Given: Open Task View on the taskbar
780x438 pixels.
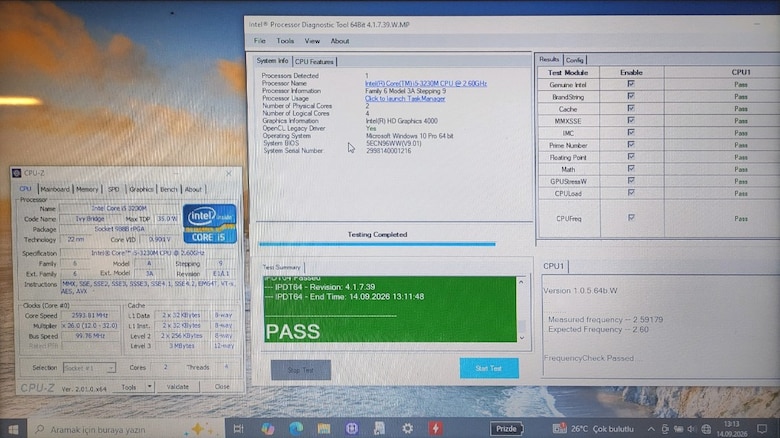Looking at the screenshot, I should coord(238,429).
